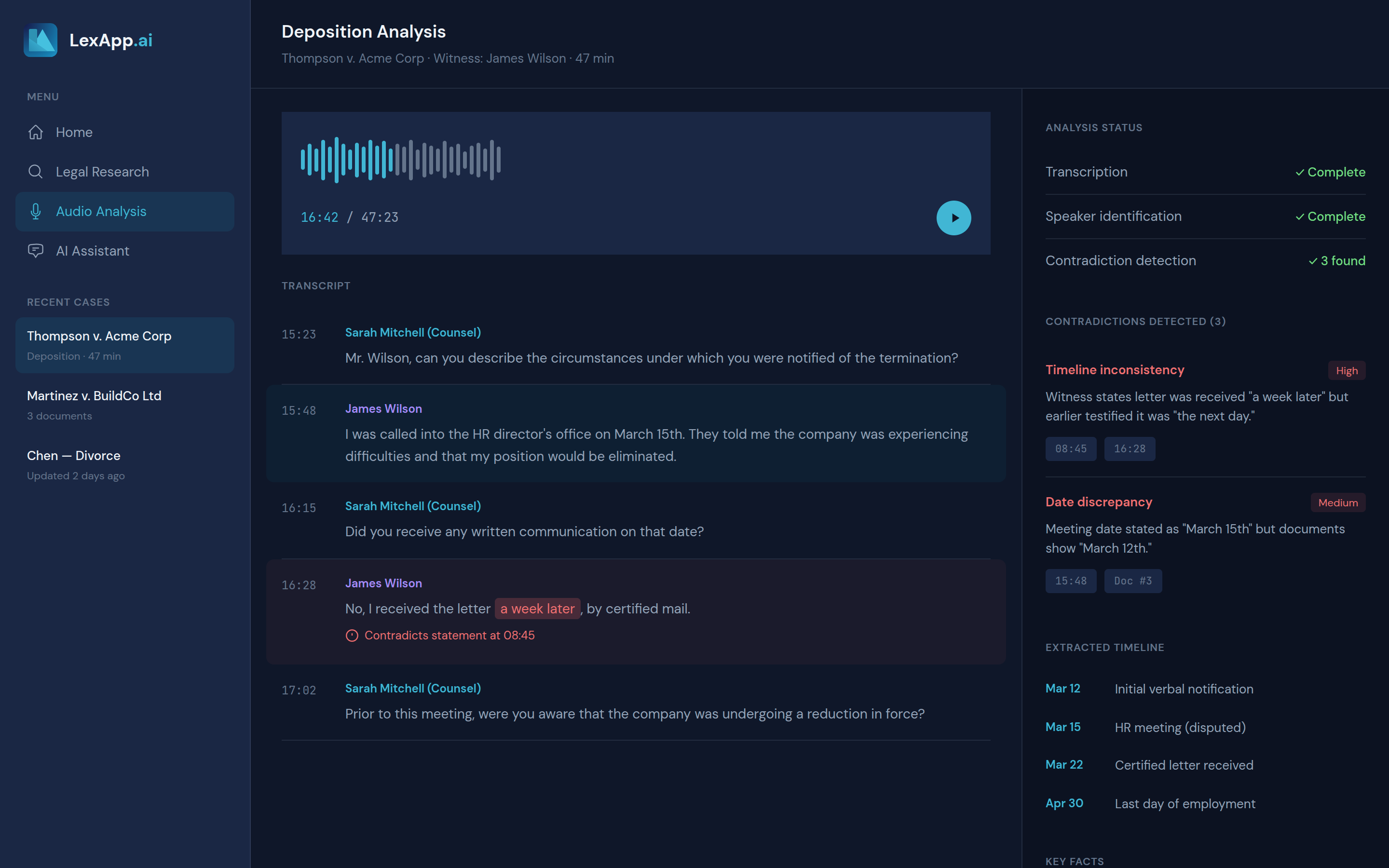Select the magnifier icon beside Legal Research
This screenshot has width=1389, height=868.
pos(35,171)
